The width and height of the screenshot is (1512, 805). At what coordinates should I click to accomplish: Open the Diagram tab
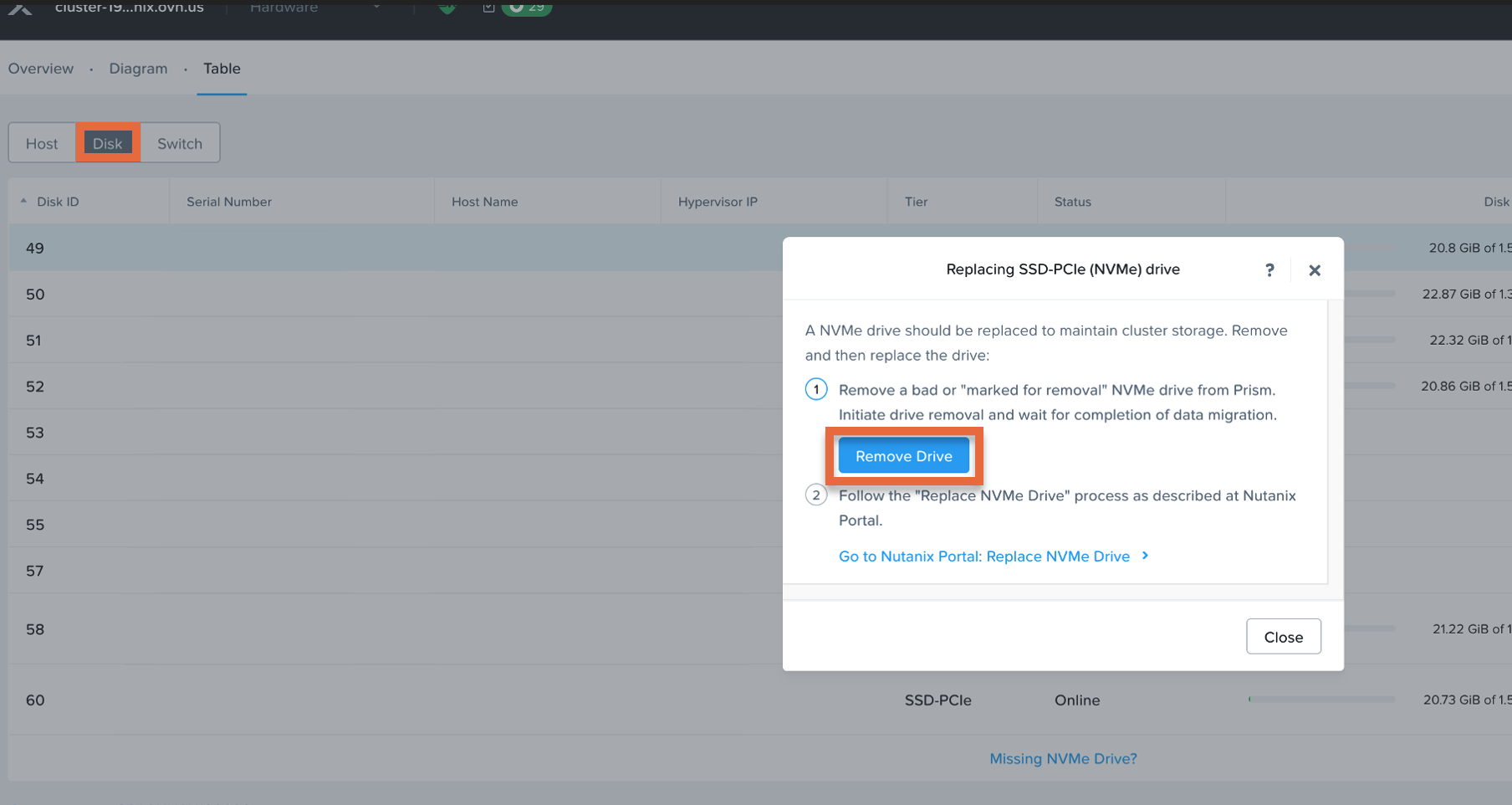click(x=138, y=69)
